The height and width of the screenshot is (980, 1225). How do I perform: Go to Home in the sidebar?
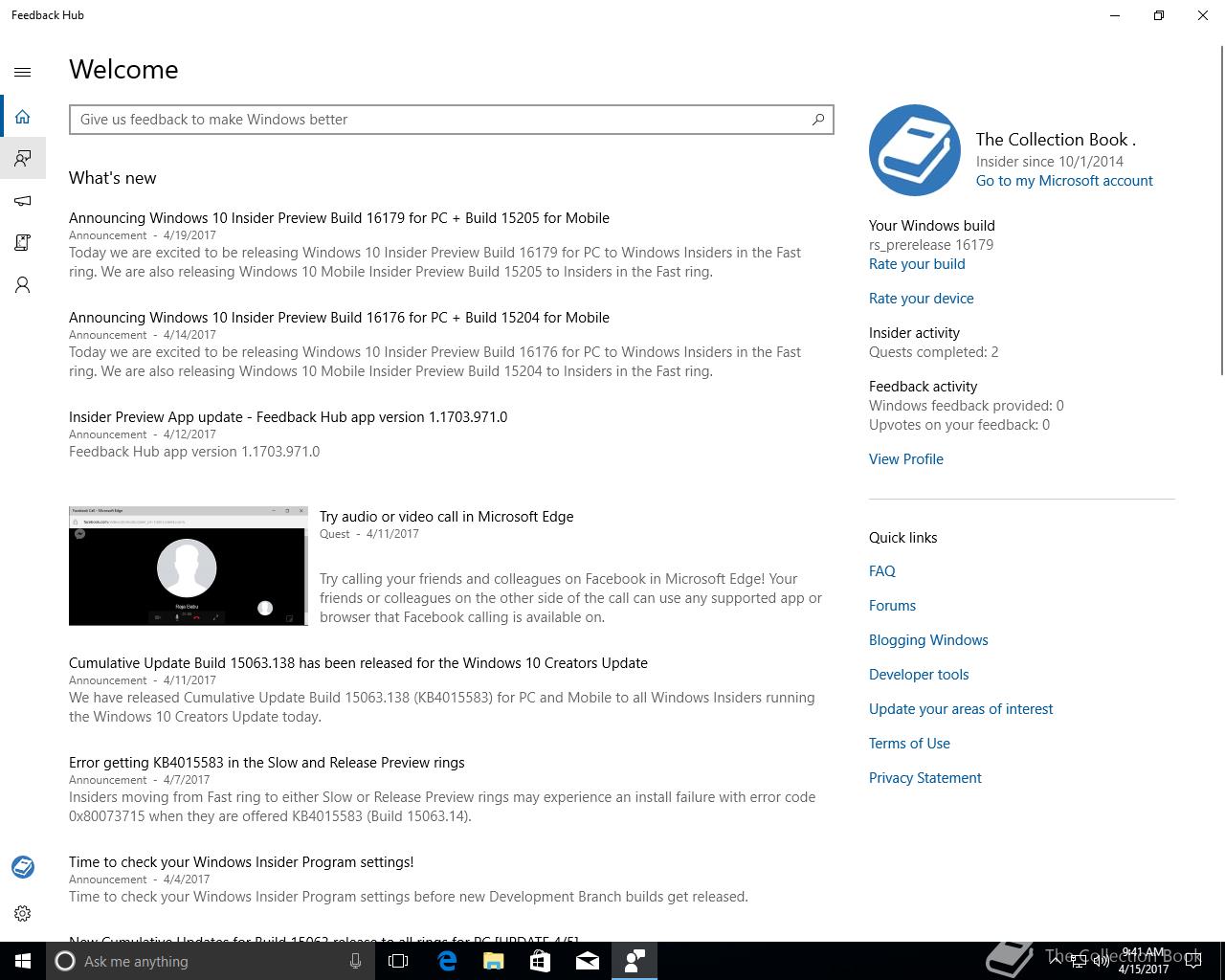coord(23,117)
